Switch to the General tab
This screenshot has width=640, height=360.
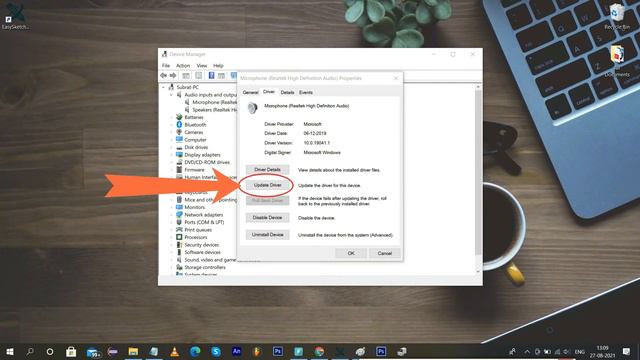[250, 93]
